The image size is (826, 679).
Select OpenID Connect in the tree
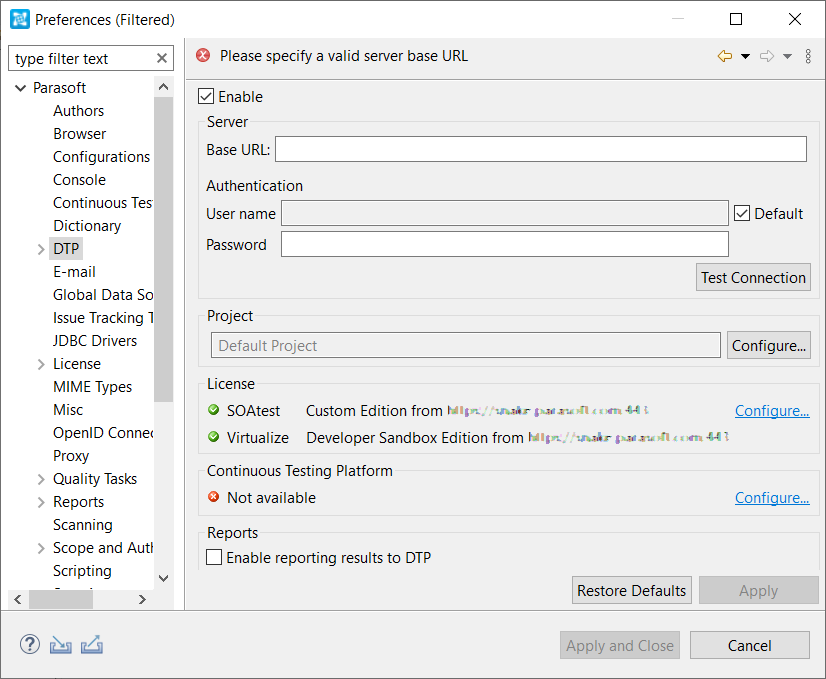pos(103,433)
